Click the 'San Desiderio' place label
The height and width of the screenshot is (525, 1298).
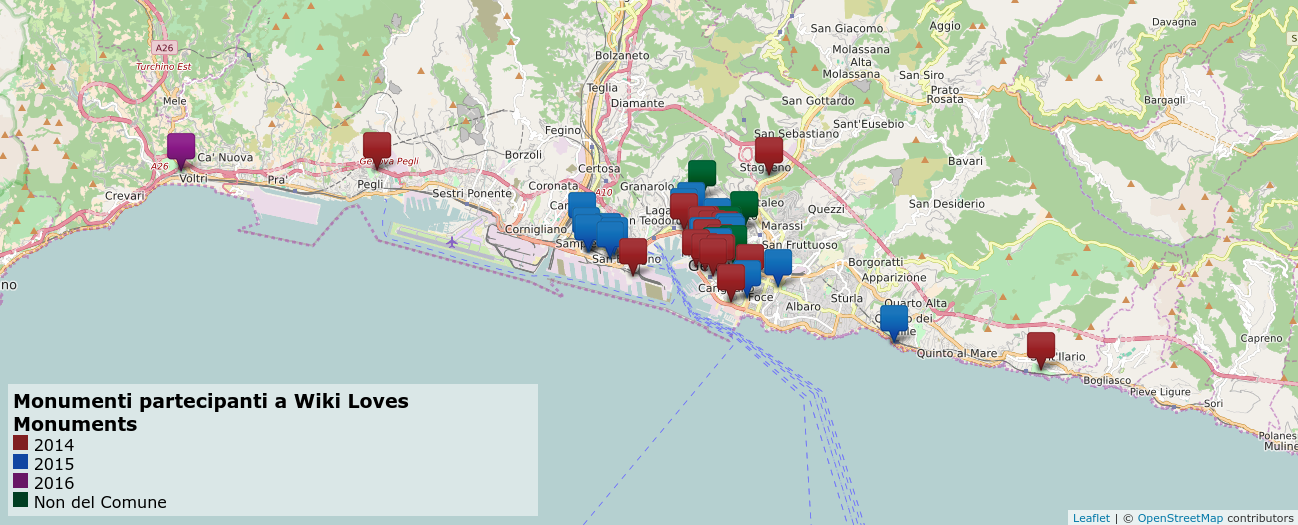(x=947, y=204)
